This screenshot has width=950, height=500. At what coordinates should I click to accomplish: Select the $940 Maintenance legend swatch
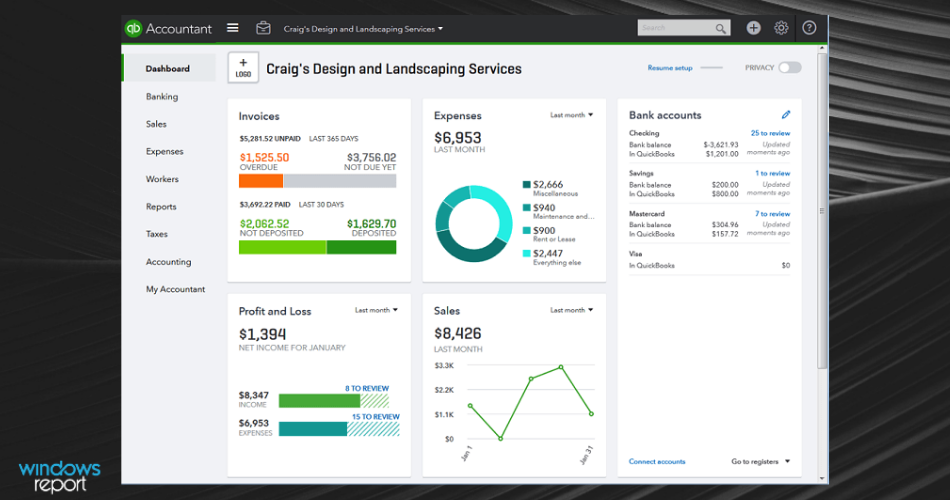tap(526, 207)
